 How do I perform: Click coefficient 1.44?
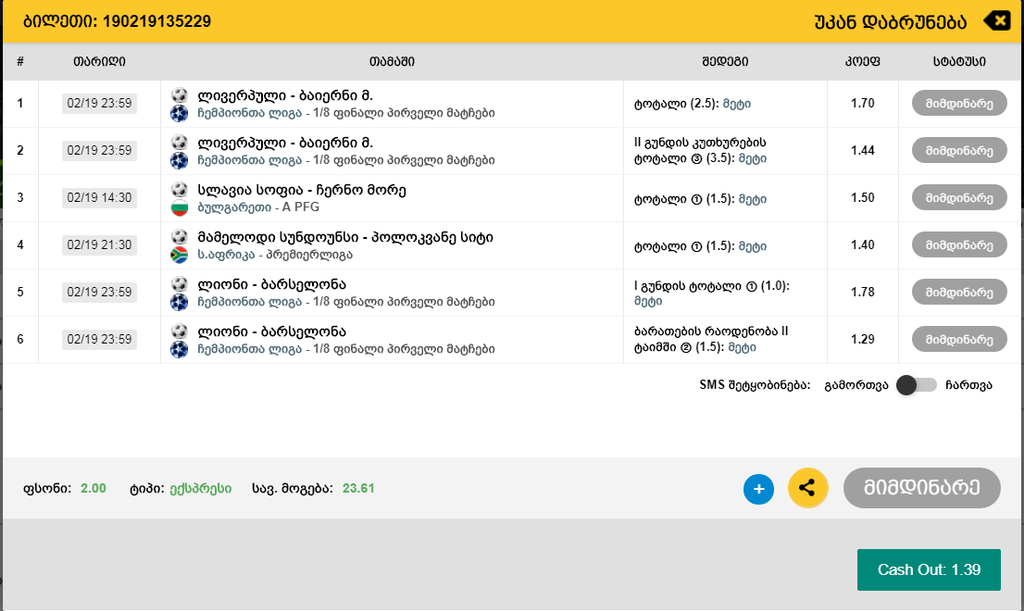[863, 150]
